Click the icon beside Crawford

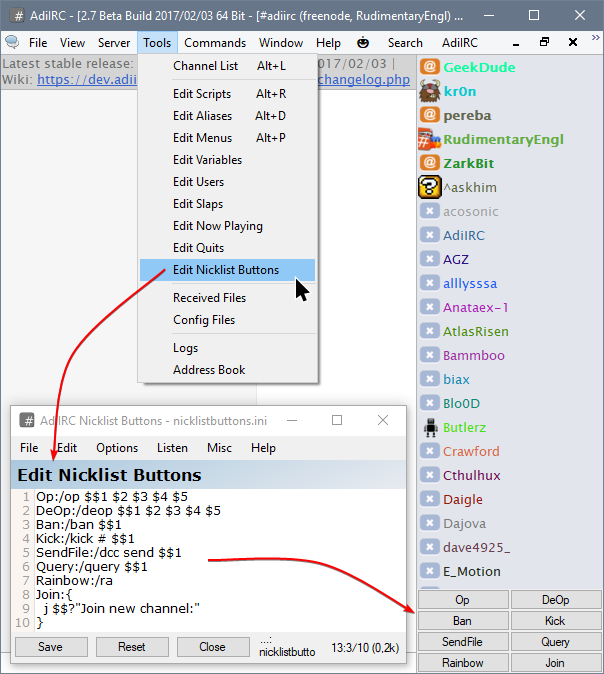[x=429, y=451]
